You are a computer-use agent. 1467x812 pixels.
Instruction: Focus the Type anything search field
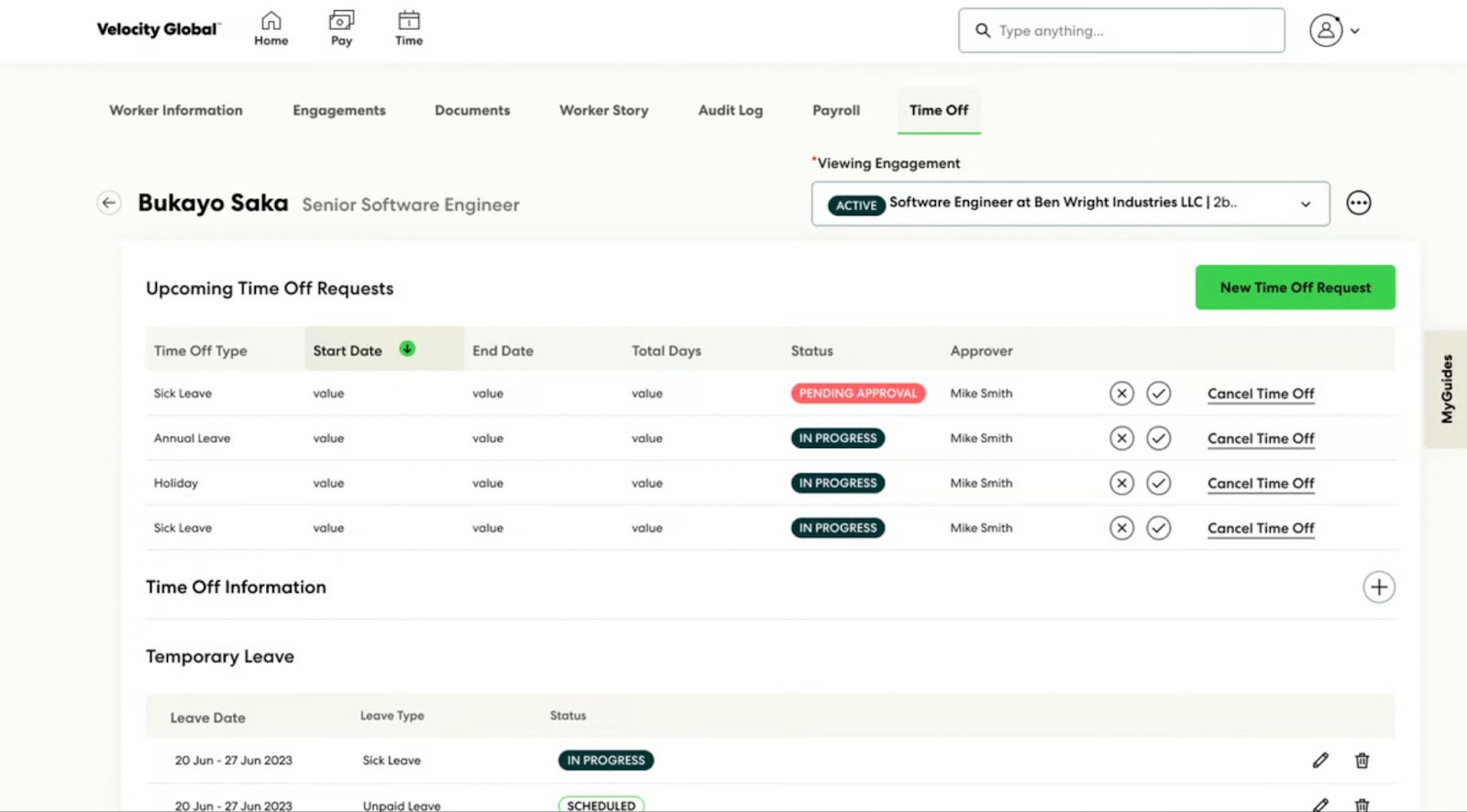(x=1121, y=30)
